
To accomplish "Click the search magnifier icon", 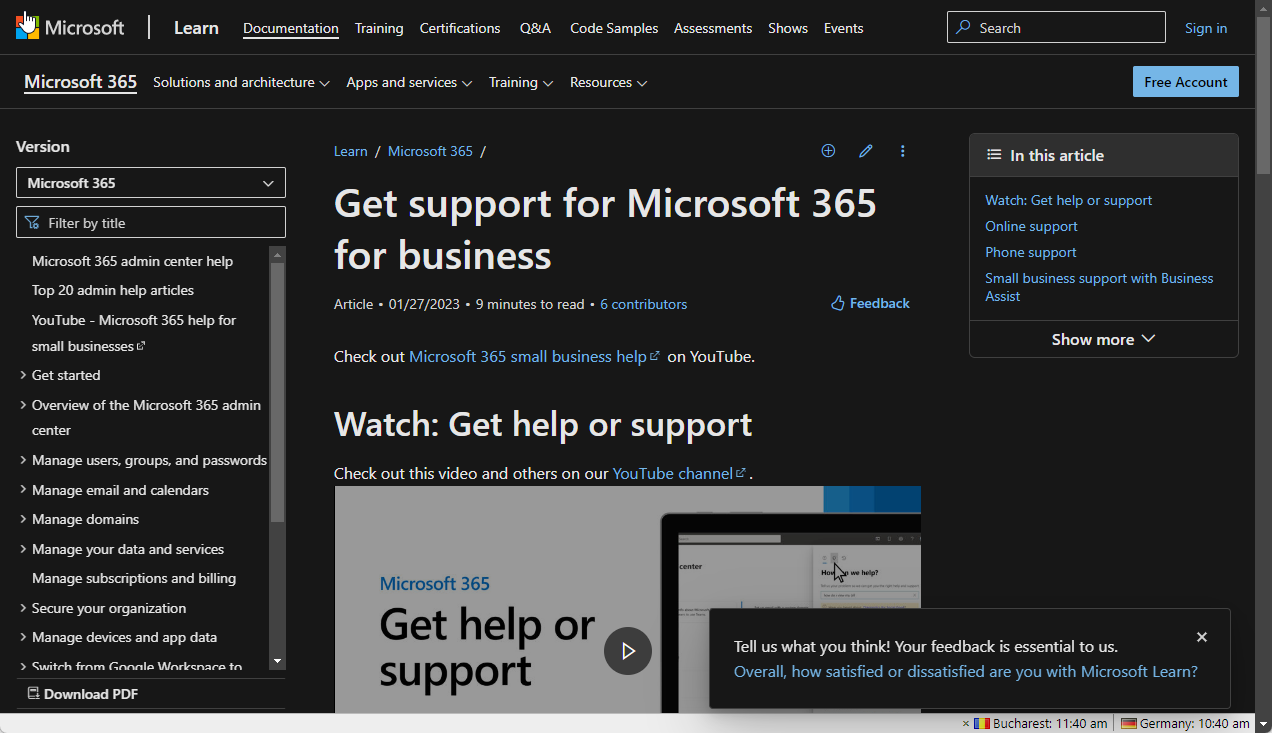I will point(963,28).
